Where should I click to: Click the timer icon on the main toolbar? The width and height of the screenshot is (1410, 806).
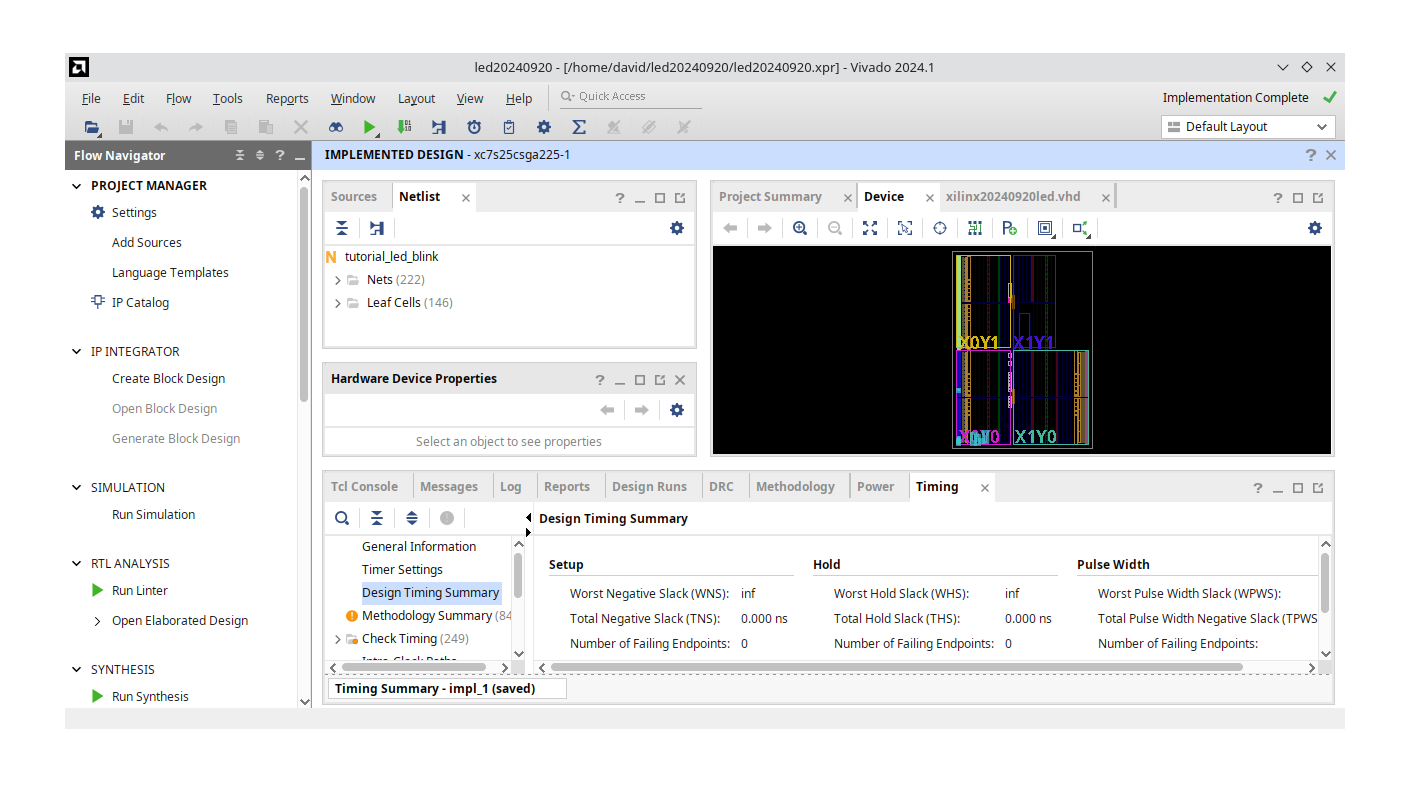pos(473,127)
